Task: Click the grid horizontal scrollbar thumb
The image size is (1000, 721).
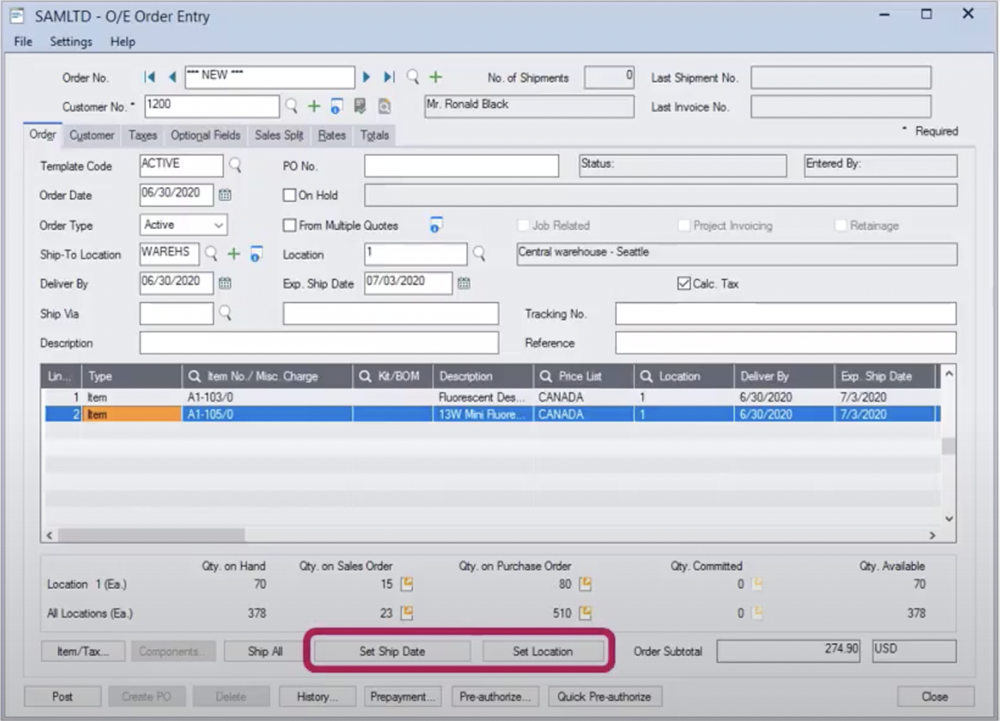Action: (x=151, y=535)
